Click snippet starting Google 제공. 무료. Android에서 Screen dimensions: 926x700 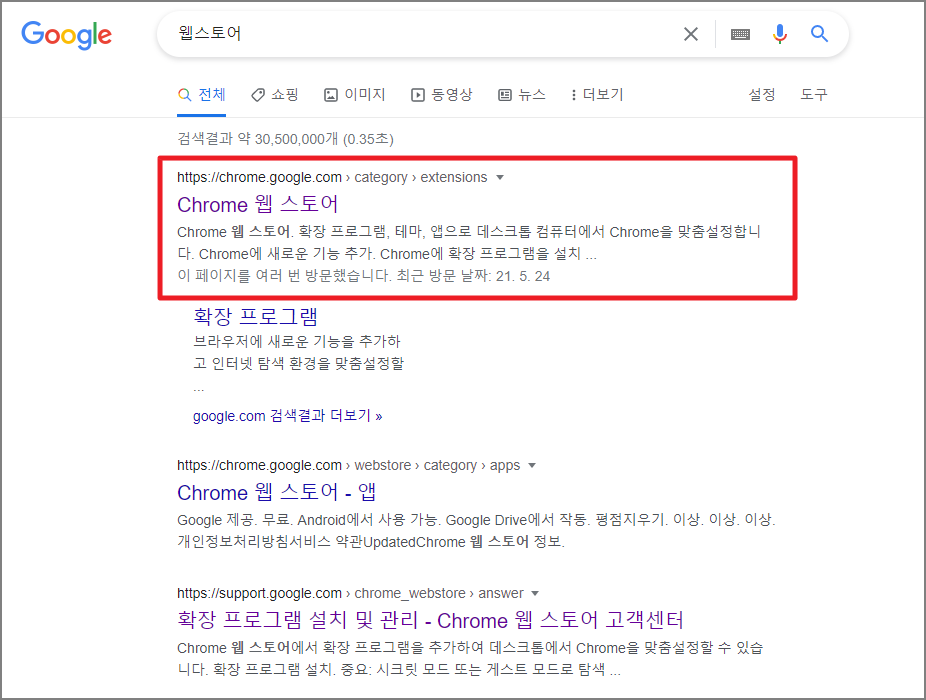(x=476, y=530)
